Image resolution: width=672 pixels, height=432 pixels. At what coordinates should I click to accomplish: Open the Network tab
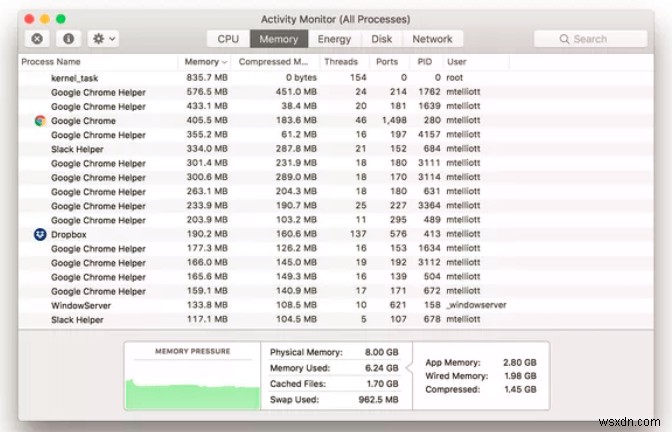click(x=432, y=39)
